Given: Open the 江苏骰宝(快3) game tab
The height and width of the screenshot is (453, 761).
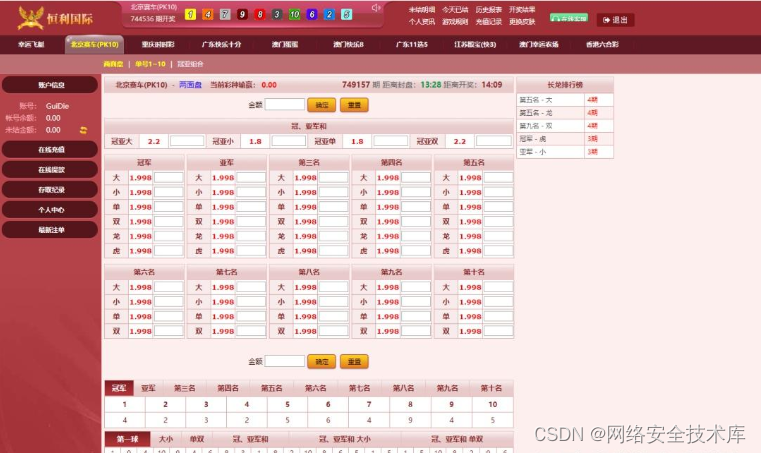Looking at the screenshot, I should click(475, 45).
